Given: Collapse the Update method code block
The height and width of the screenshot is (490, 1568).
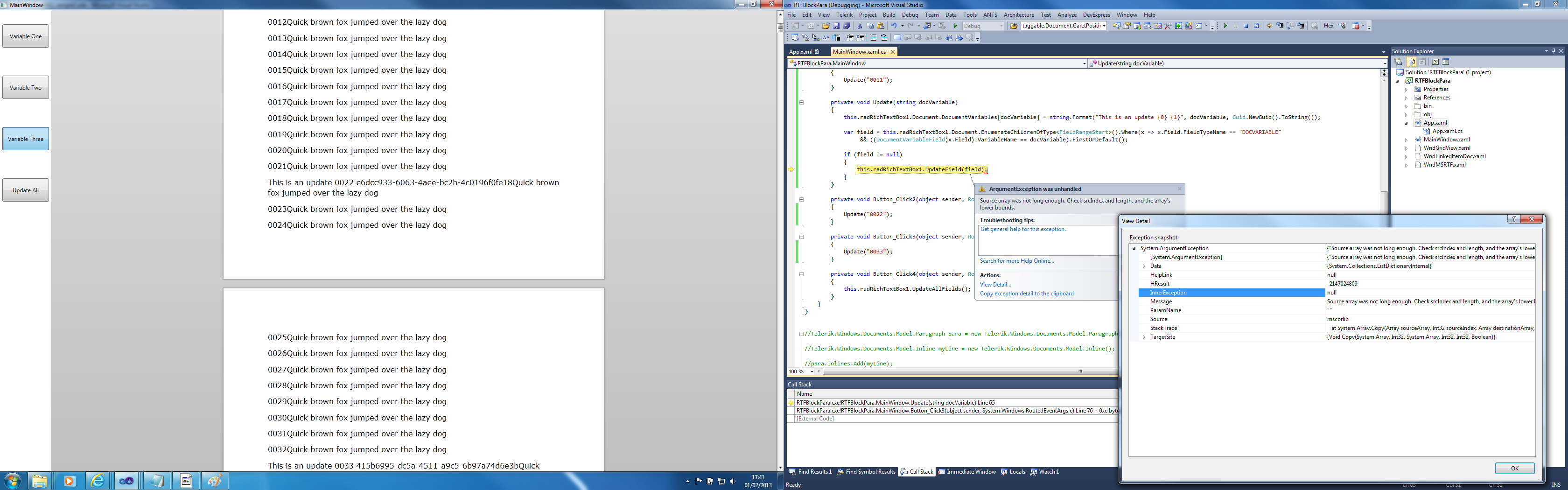Looking at the screenshot, I should coord(801,102).
